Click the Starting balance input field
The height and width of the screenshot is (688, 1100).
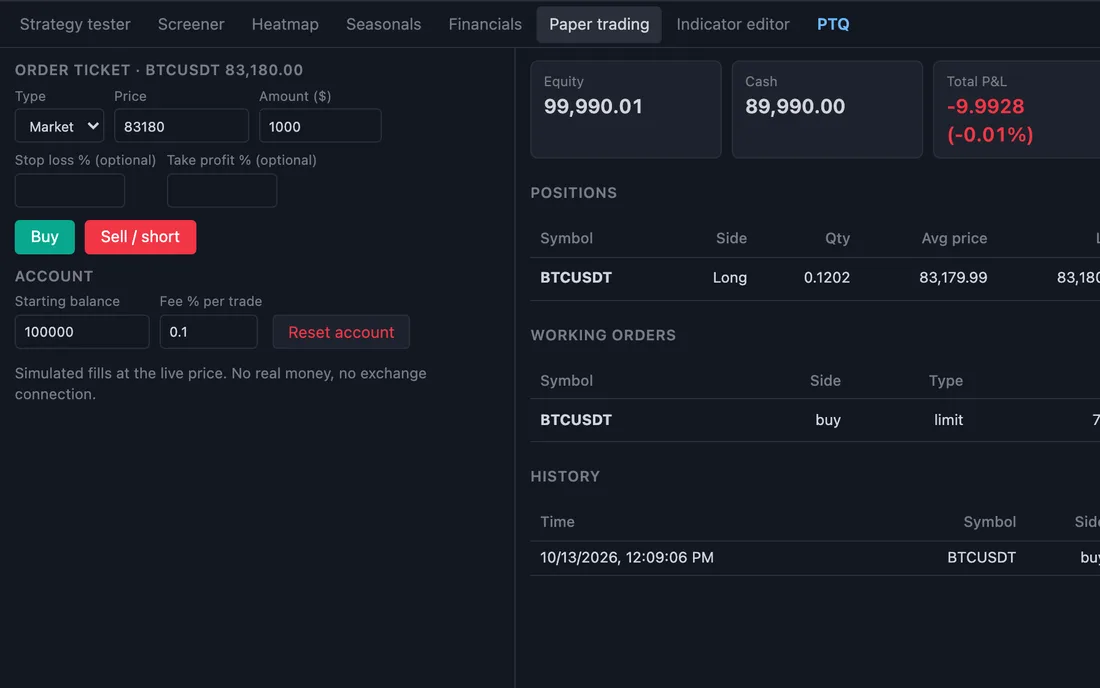(x=81, y=332)
